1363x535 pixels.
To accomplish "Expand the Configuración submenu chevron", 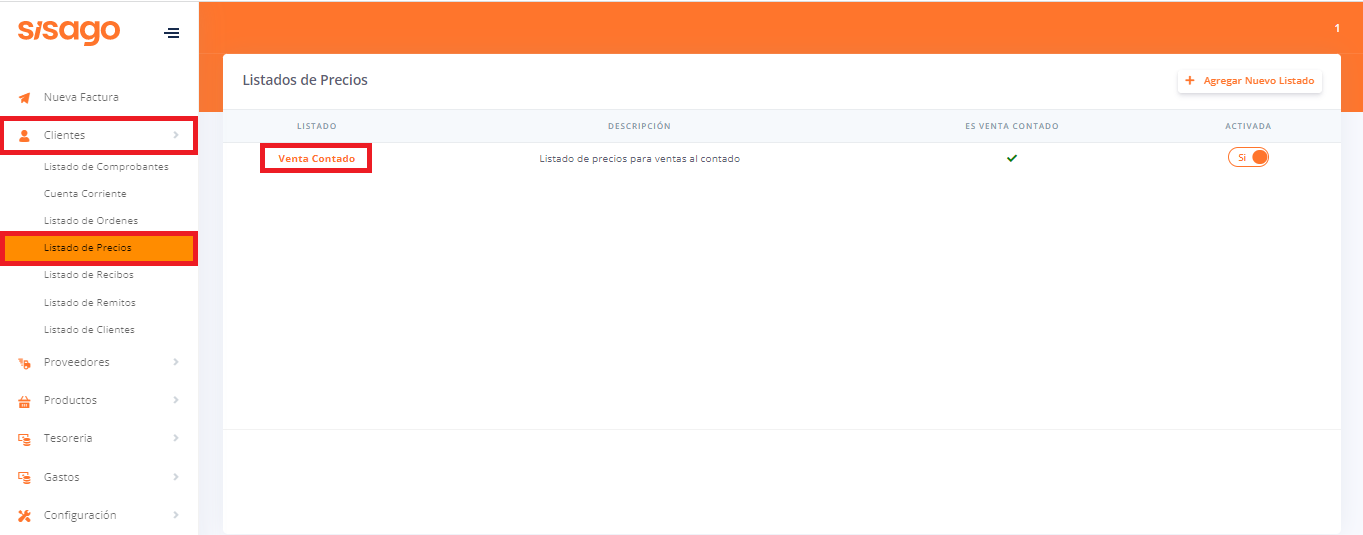I will pyautogui.click(x=176, y=515).
